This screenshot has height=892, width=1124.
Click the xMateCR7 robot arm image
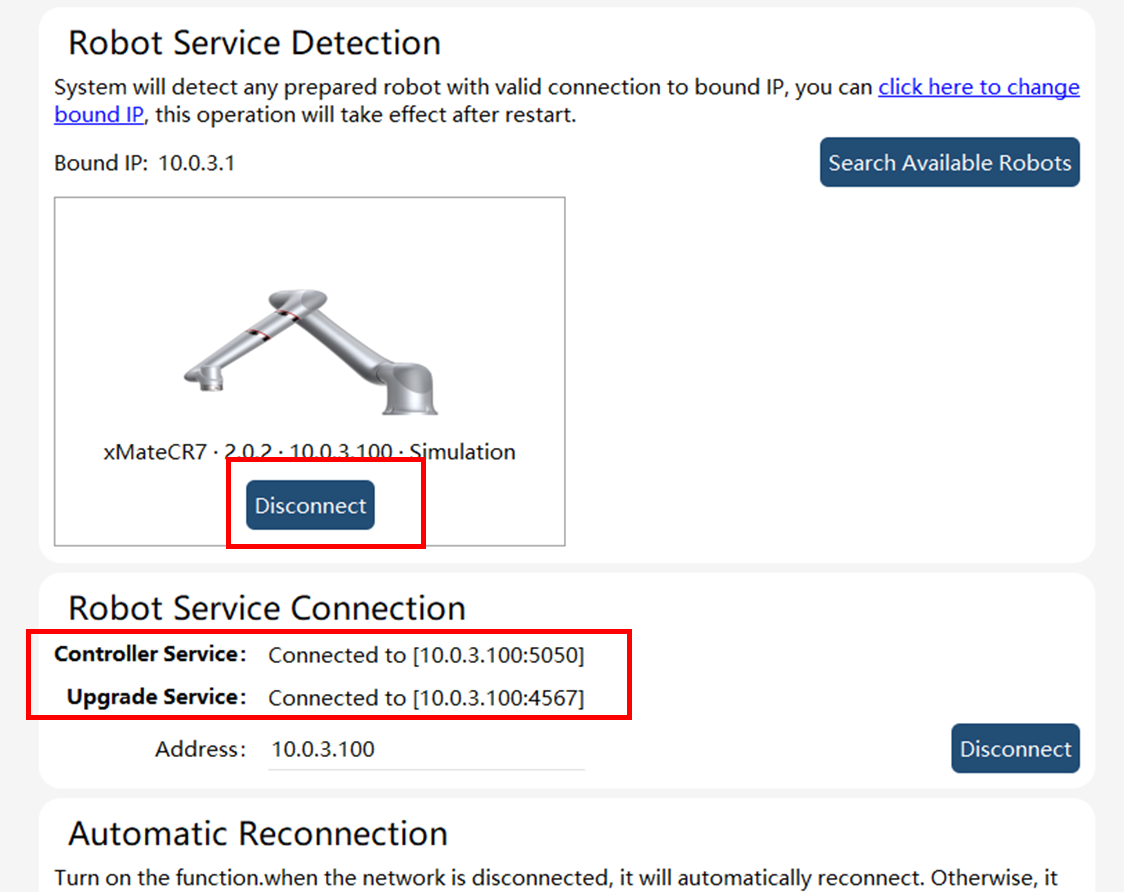pos(310,351)
